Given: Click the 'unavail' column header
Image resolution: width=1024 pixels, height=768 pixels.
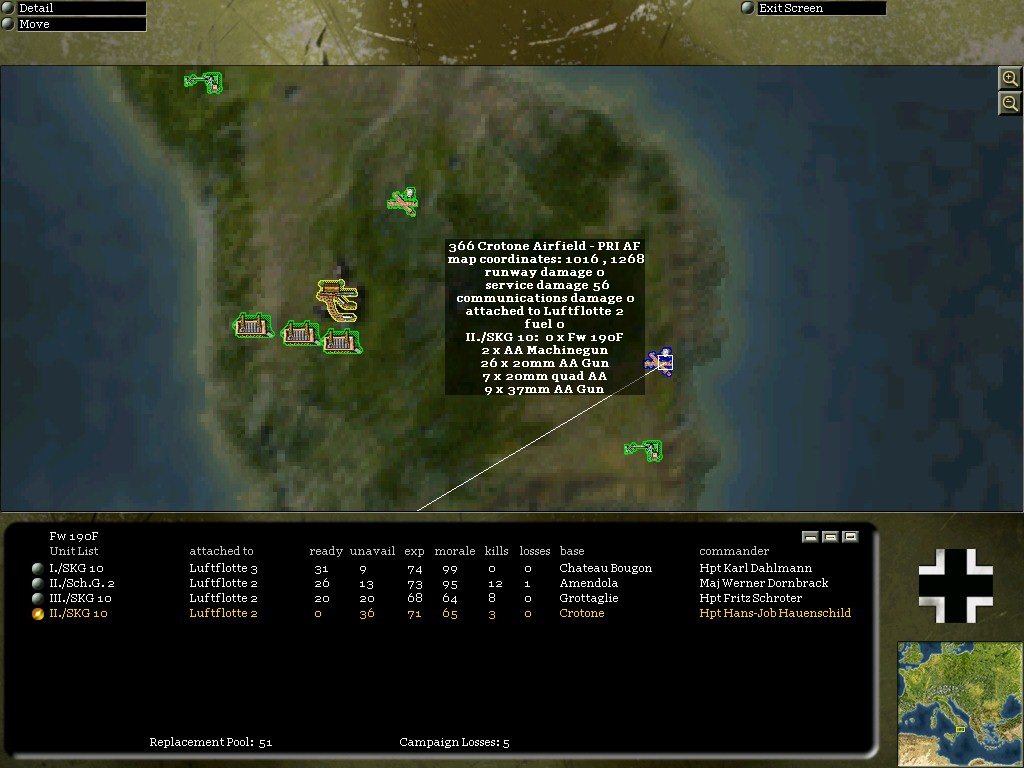Looking at the screenshot, I should [x=372, y=551].
